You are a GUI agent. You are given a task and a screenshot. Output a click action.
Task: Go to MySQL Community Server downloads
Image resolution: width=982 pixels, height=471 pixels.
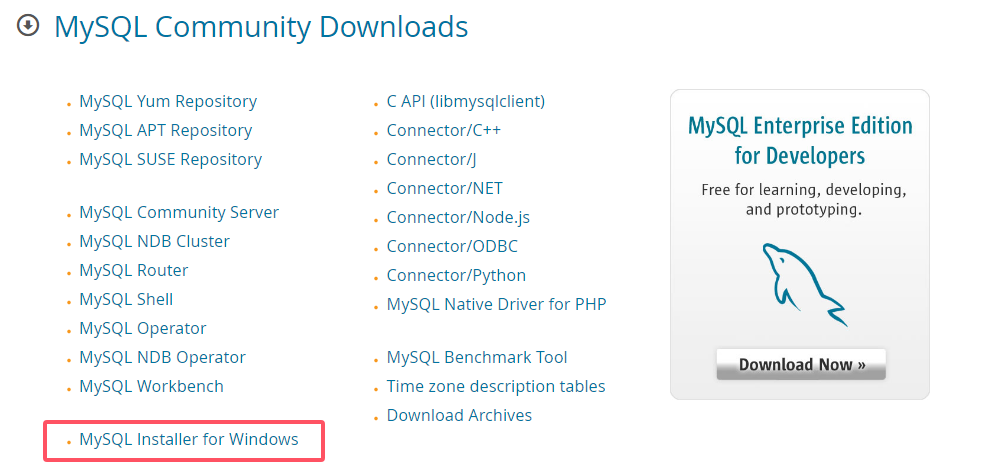coord(179,212)
